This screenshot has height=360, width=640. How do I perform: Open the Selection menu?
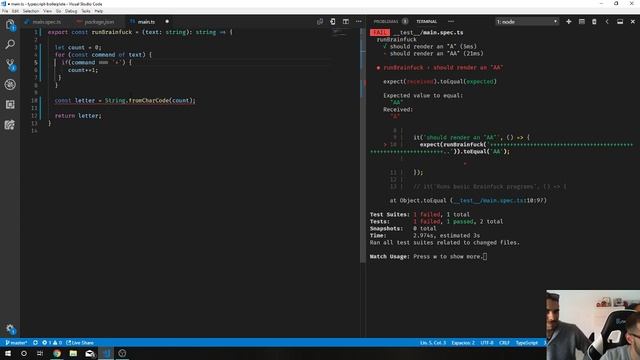[31, 11]
